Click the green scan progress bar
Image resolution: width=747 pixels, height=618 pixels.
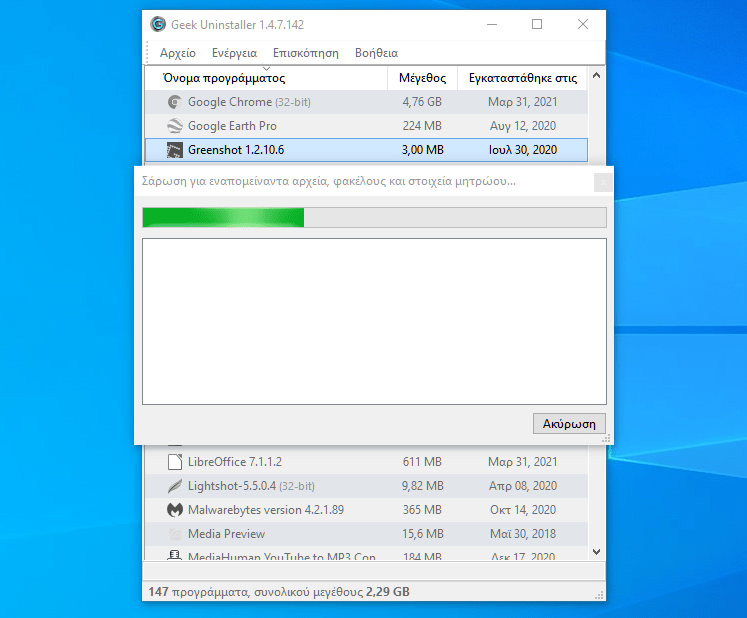click(x=374, y=218)
